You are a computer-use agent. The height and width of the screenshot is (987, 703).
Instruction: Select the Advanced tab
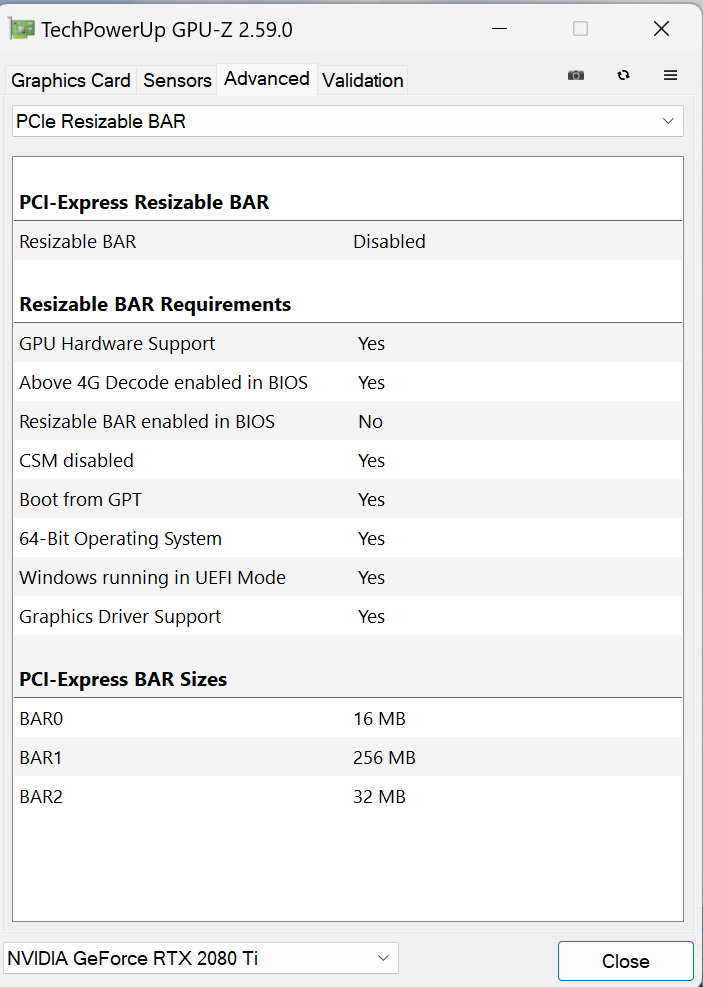267,78
